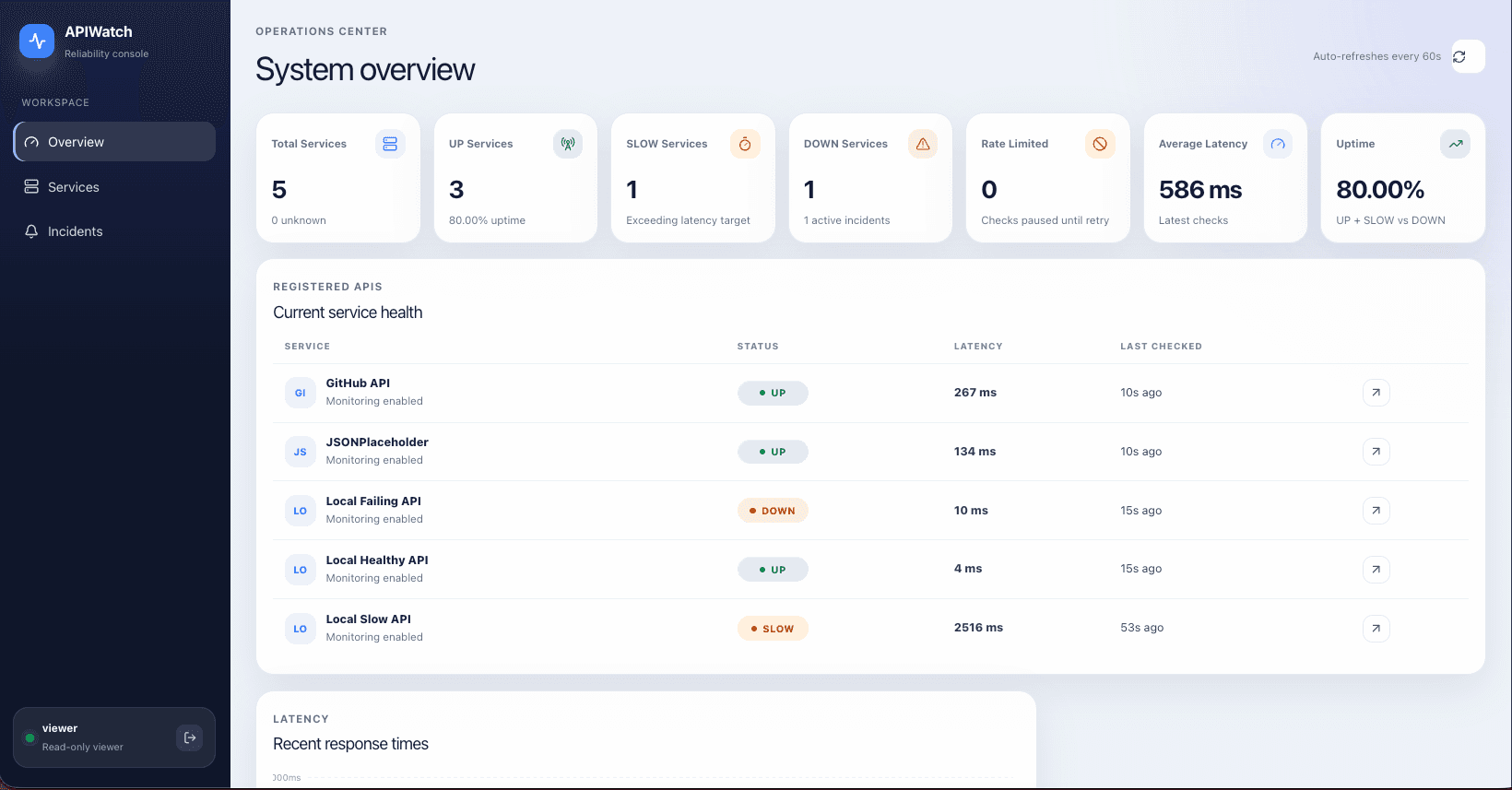Click the Uptime trending-up icon
The height and width of the screenshot is (790, 1512).
(1455, 144)
